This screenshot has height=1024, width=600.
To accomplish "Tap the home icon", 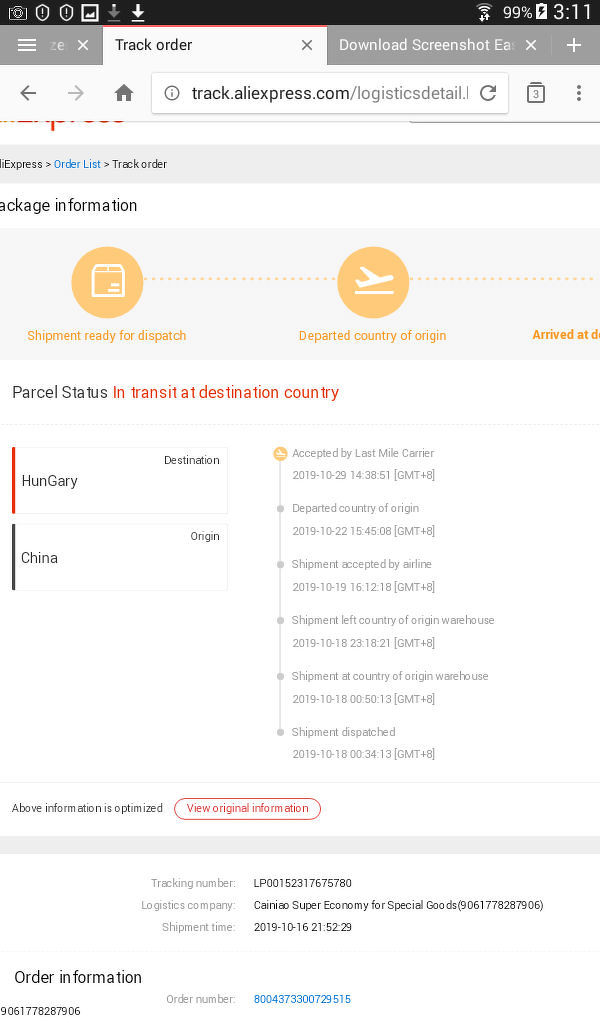I will tap(124, 93).
